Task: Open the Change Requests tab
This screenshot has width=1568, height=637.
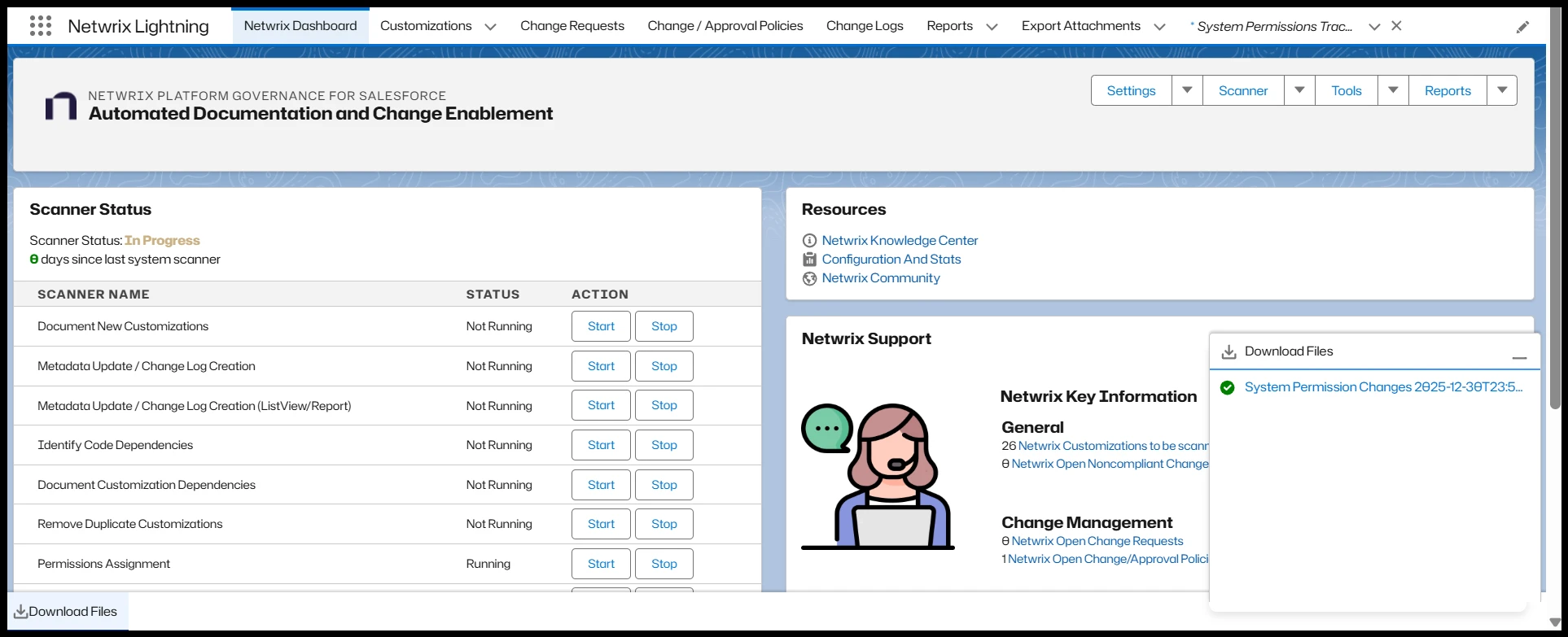Action: coord(572,26)
